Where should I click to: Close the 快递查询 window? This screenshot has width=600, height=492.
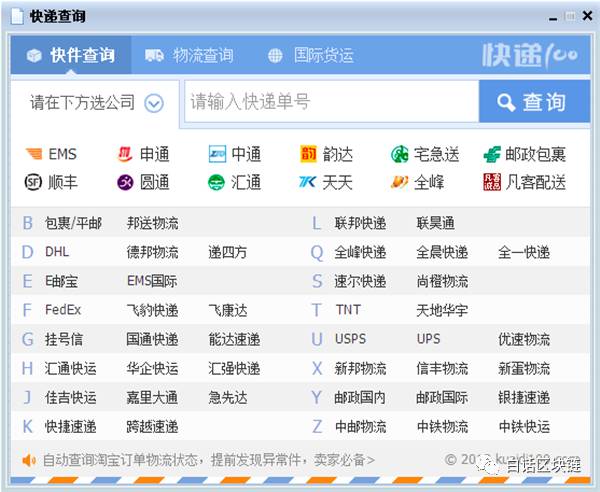[x=587, y=16]
